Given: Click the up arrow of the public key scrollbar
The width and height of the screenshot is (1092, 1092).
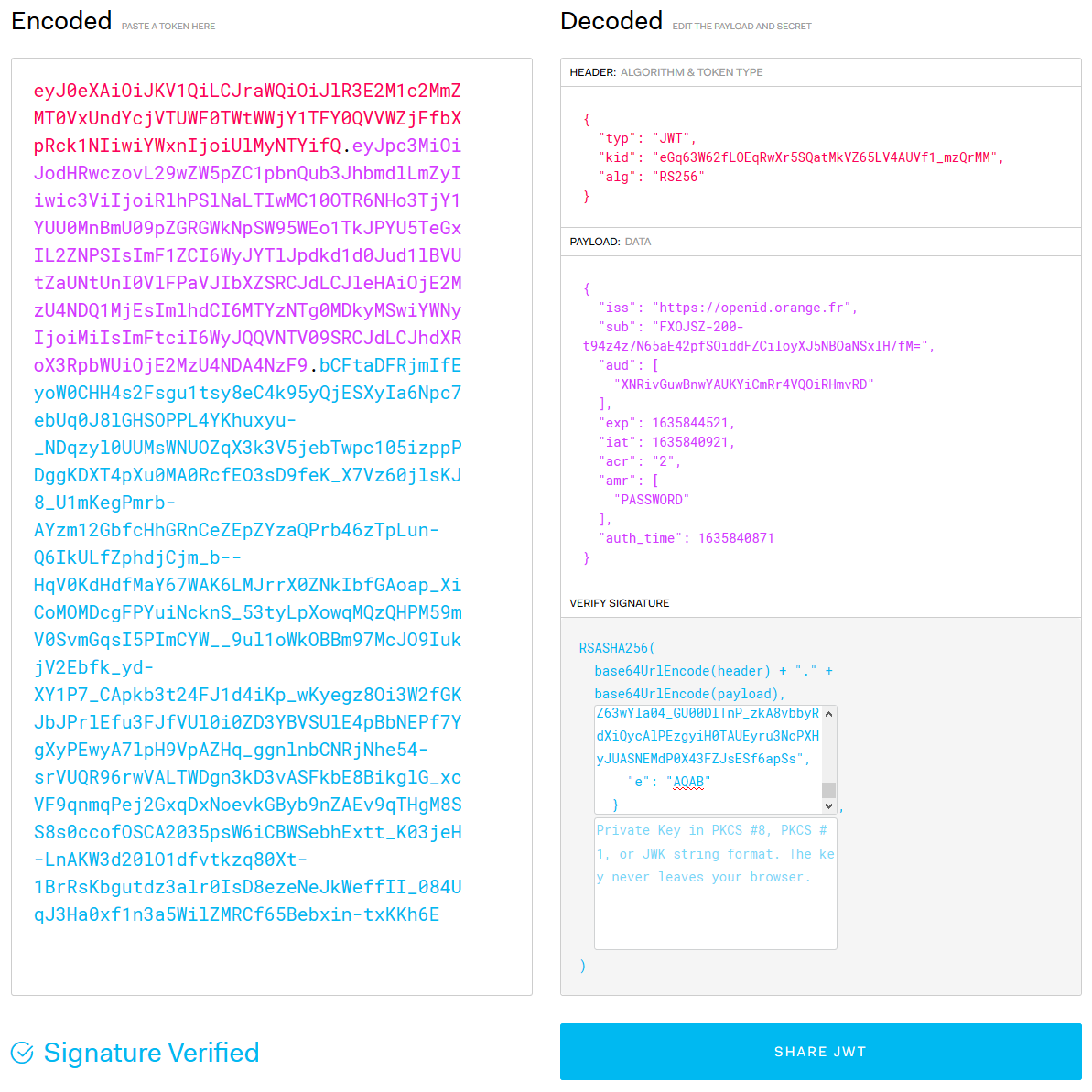Looking at the screenshot, I should coord(828,714).
